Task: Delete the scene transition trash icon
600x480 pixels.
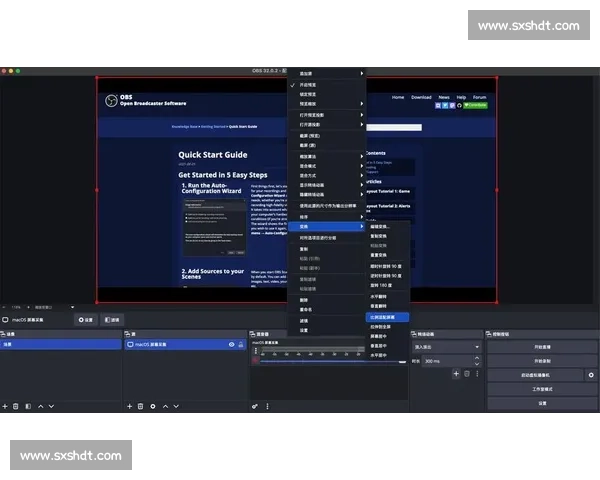Action: point(466,373)
